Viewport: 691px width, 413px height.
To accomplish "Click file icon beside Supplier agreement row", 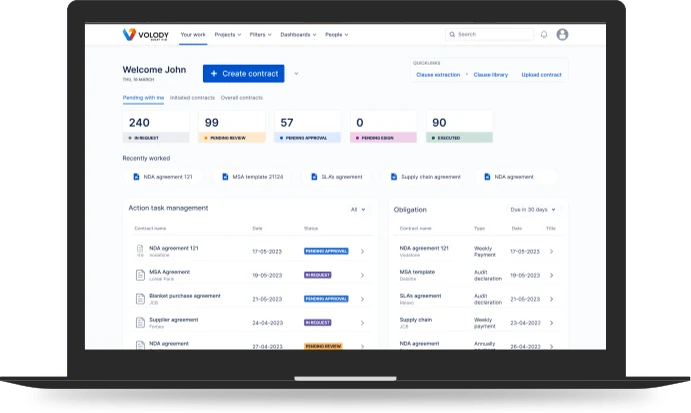I will pos(140,323).
